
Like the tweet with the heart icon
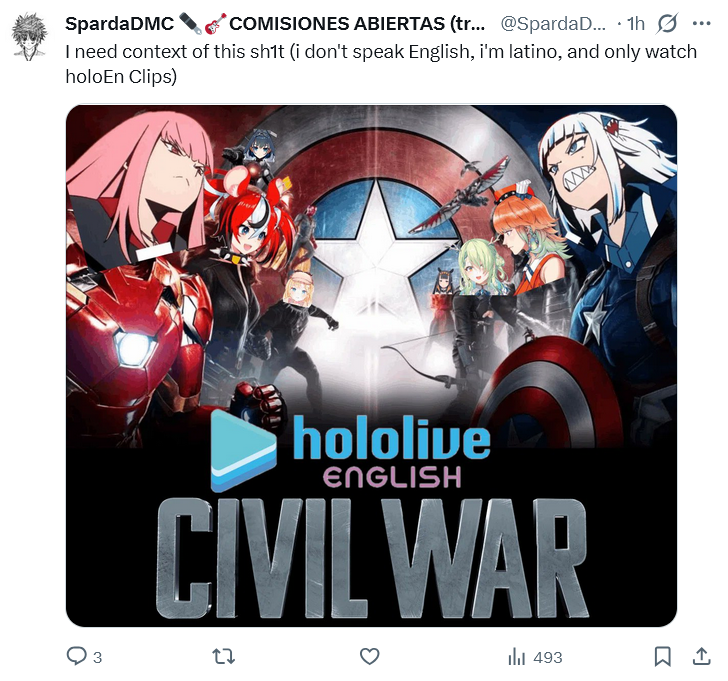370,656
